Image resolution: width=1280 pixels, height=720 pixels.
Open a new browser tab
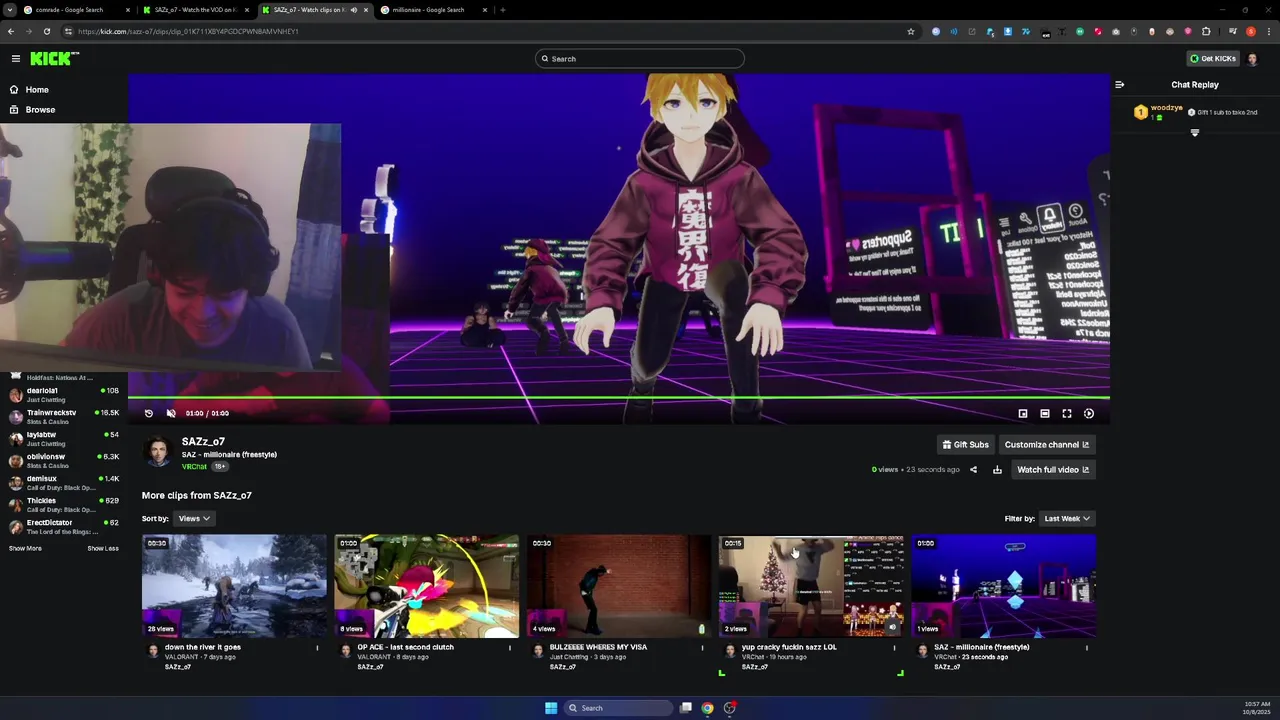502,10
